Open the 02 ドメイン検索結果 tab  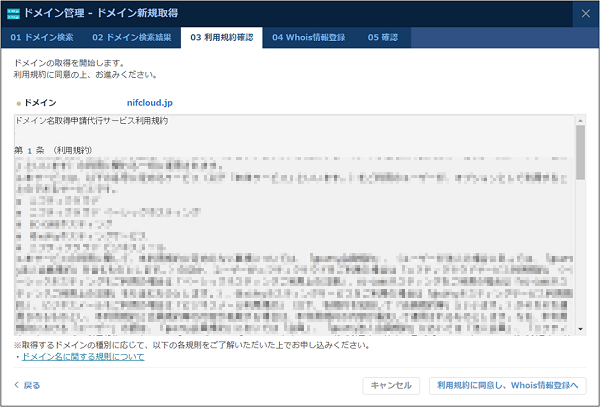pos(132,37)
